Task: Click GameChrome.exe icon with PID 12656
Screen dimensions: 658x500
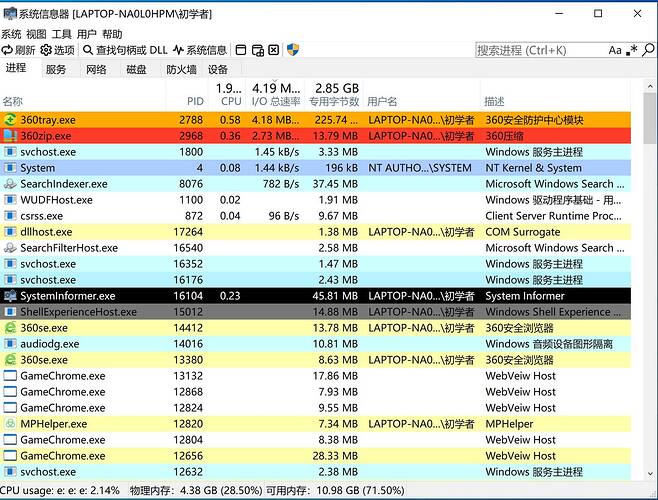Action: click(x=10, y=455)
